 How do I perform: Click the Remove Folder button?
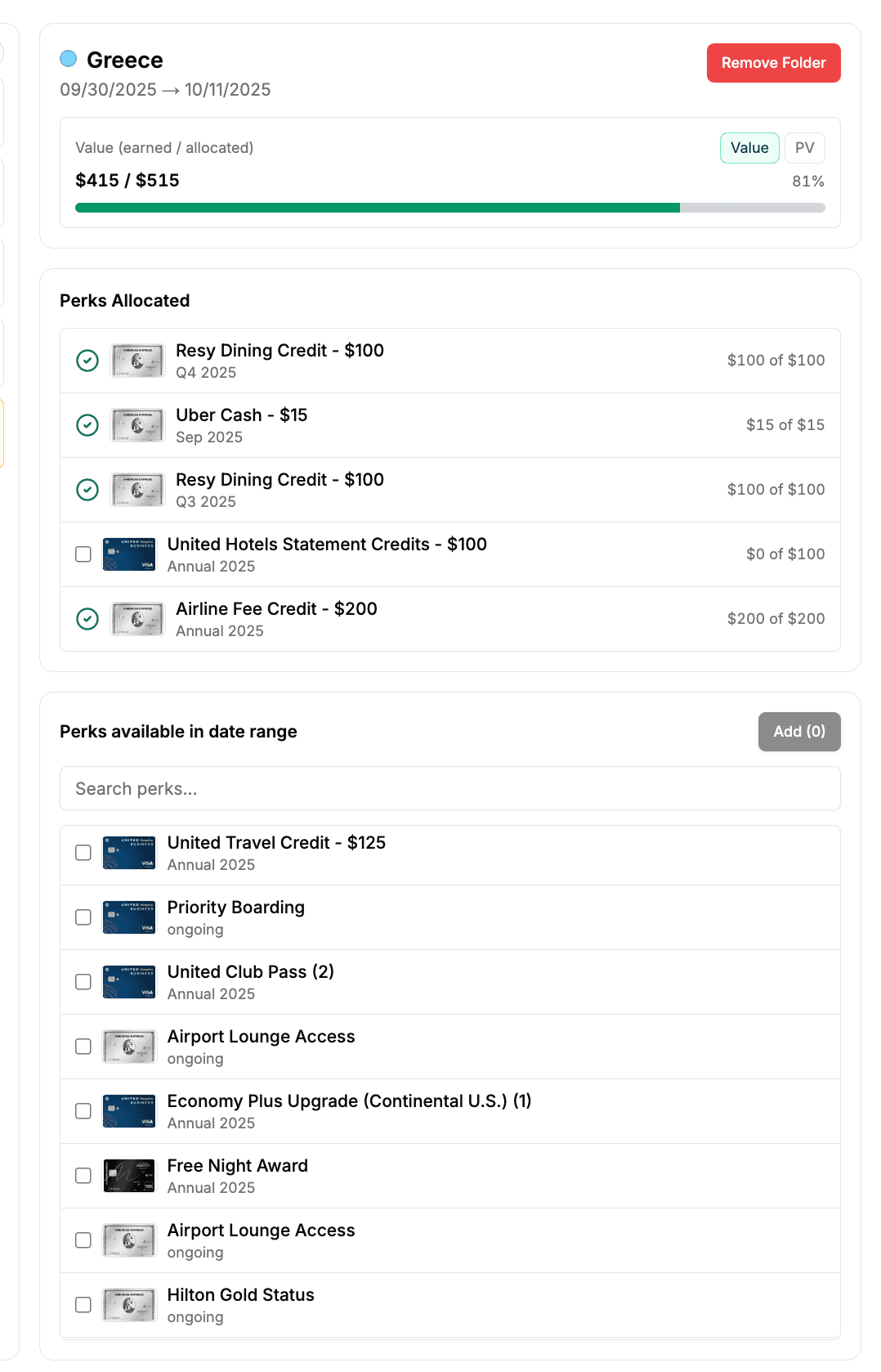click(772, 62)
